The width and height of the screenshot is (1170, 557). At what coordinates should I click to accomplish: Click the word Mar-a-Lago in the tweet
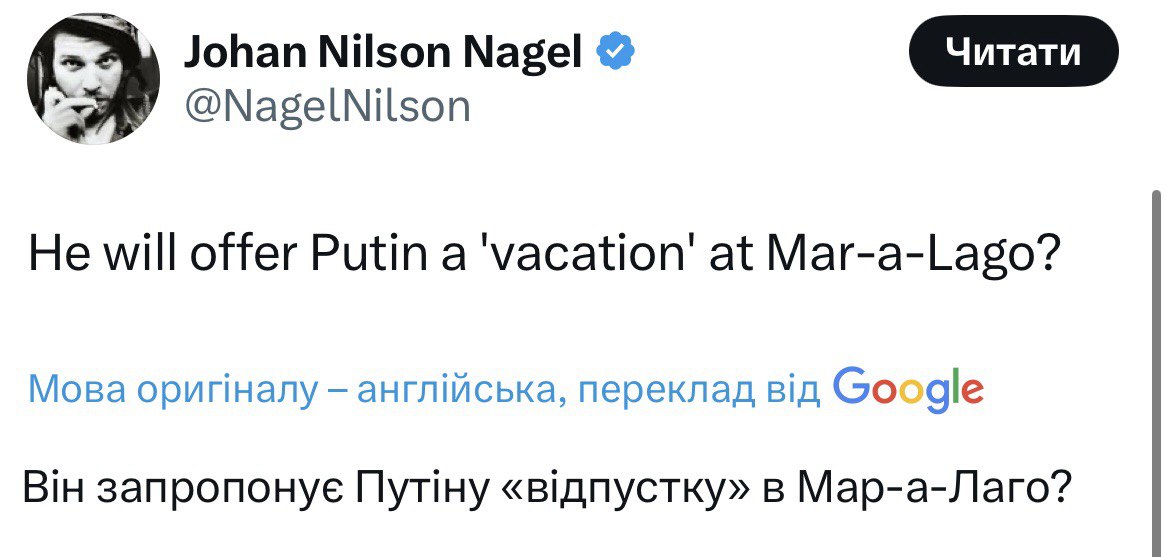click(904, 256)
